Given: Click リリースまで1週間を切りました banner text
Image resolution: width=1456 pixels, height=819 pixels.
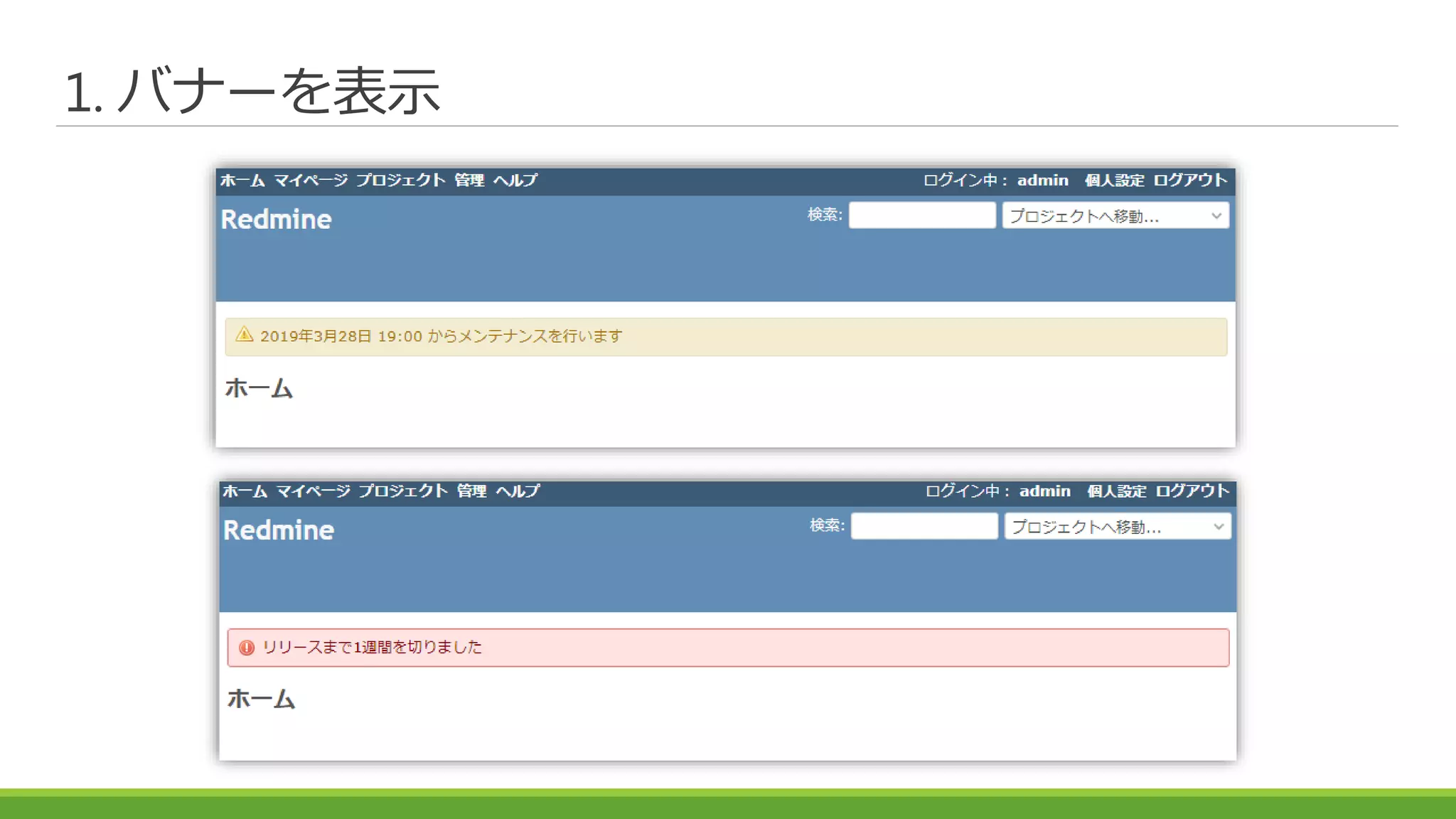Looking at the screenshot, I should (372, 647).
